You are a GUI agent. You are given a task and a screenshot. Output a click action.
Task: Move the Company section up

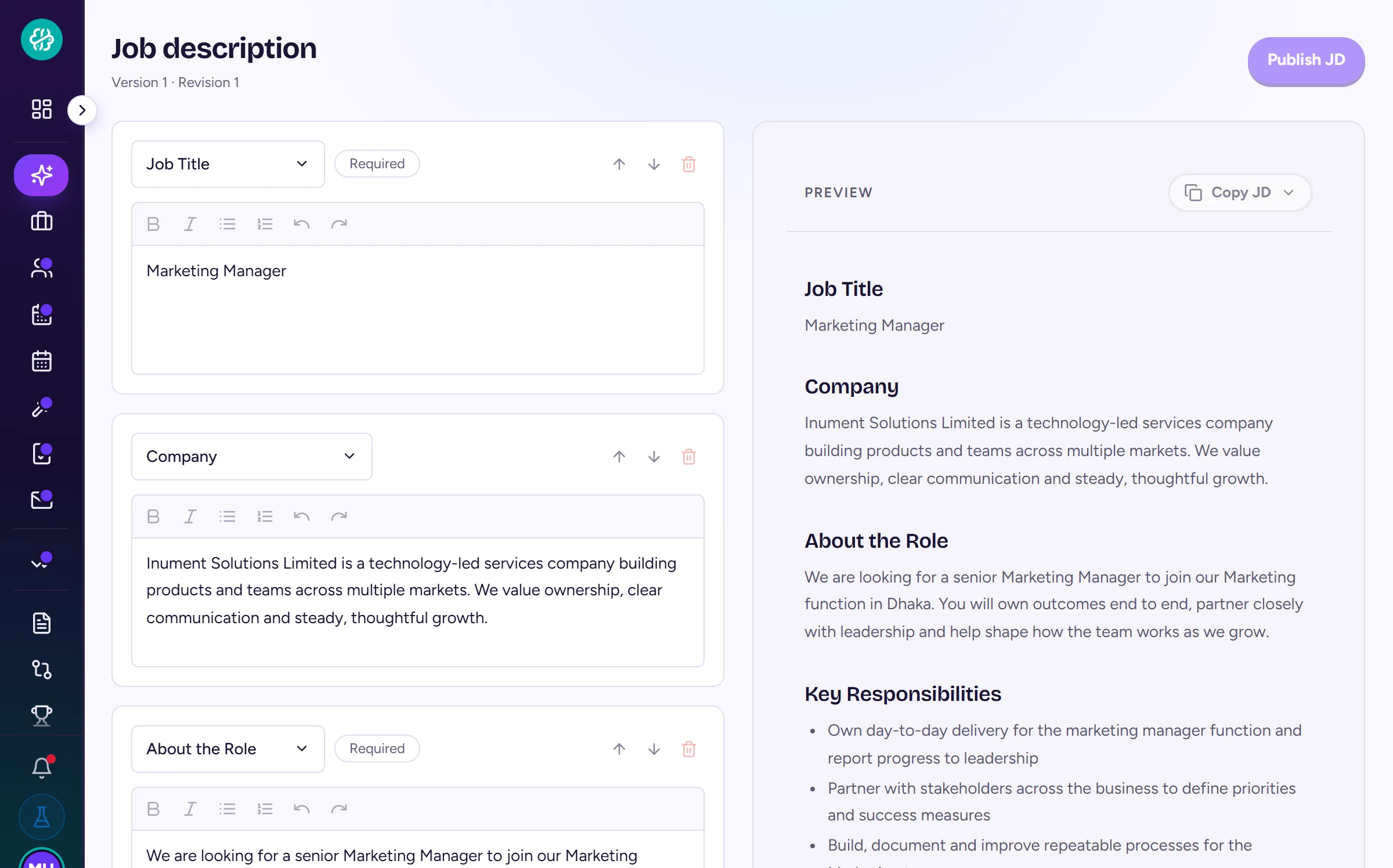tap(619, 457)
